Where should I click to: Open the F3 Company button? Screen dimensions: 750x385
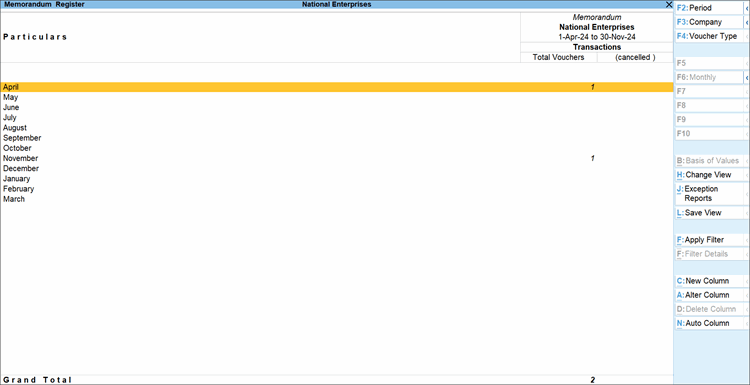(x=709, y=22)
